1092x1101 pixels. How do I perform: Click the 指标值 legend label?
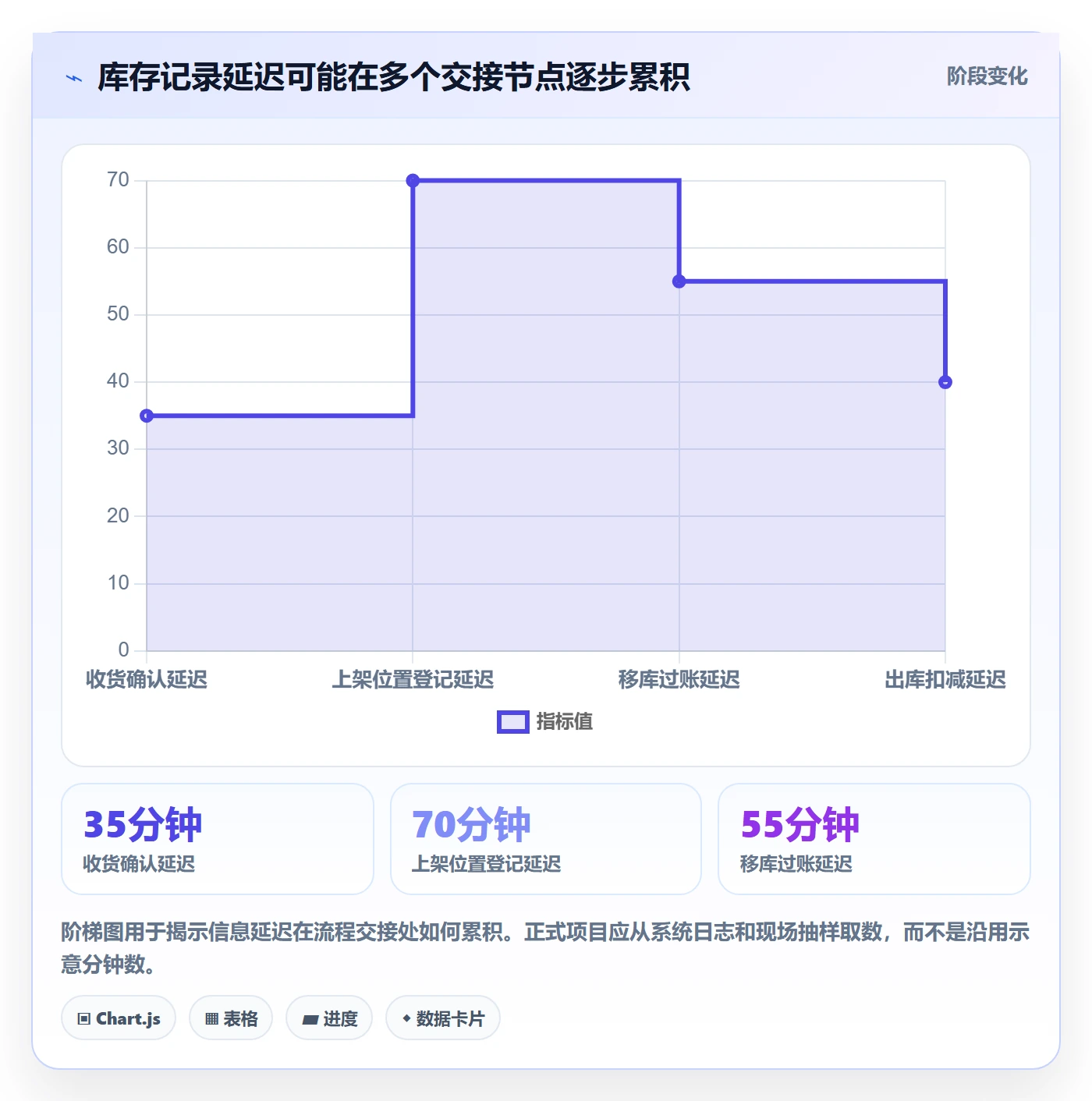[565, 722]
